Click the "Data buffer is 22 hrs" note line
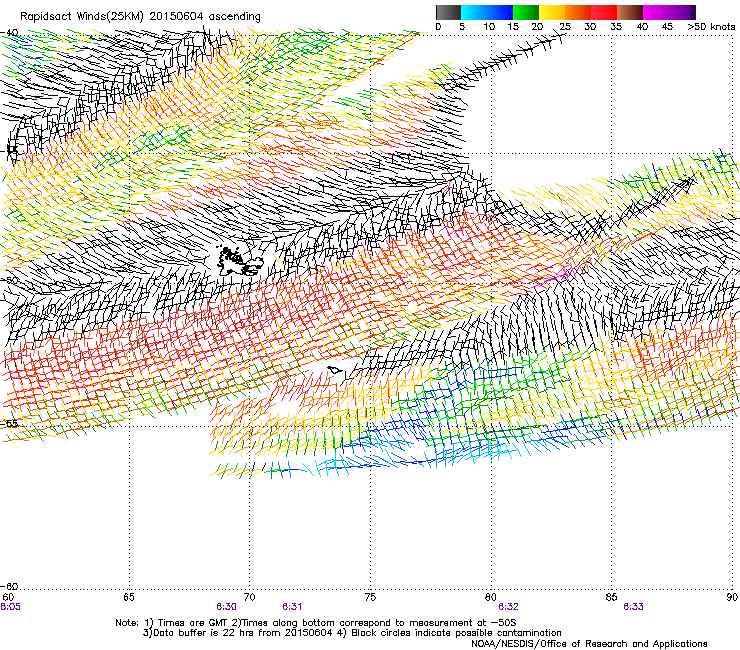Screen dimensions: 740x650 (352, 633)
